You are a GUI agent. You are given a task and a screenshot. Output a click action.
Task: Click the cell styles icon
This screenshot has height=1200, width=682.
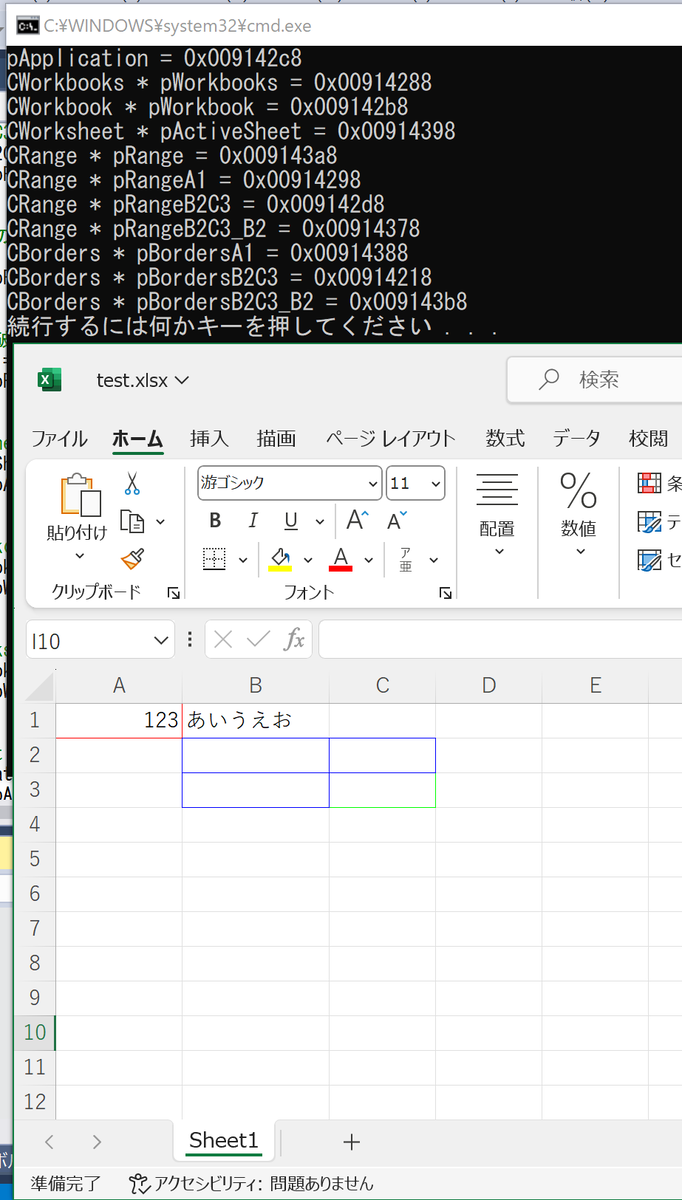tap(650, 559)
